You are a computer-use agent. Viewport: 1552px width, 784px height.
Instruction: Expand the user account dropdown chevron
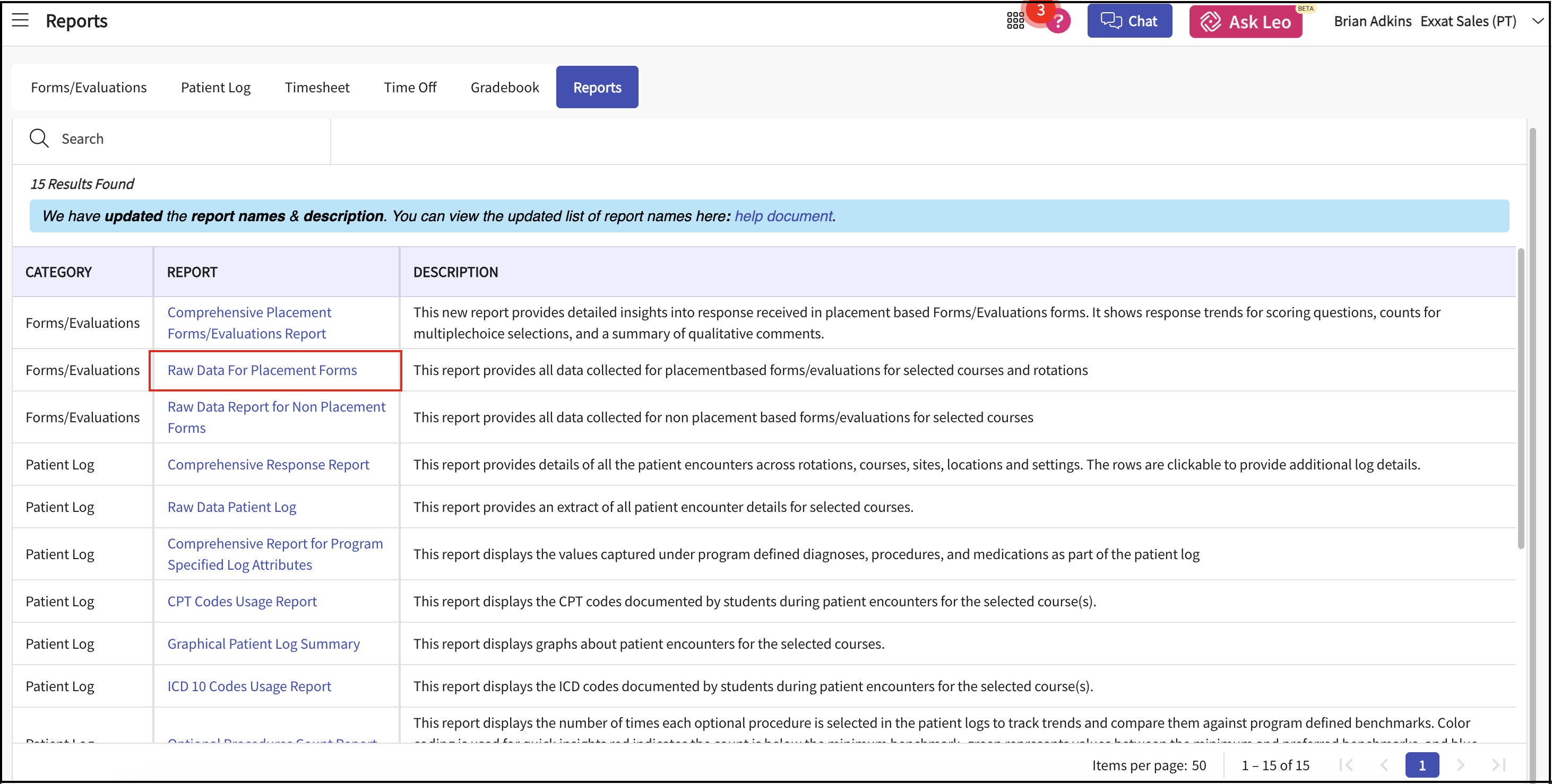(x=1538, y=21)
